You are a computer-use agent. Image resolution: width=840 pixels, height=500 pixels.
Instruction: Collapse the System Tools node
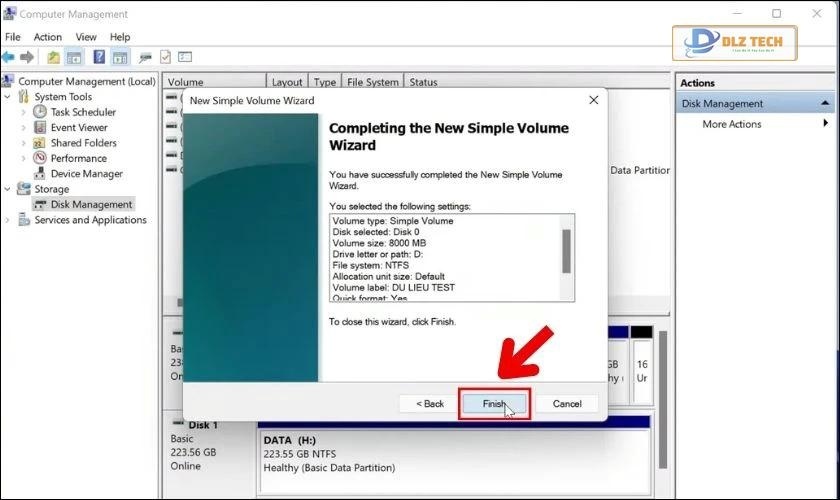[9, 97]
